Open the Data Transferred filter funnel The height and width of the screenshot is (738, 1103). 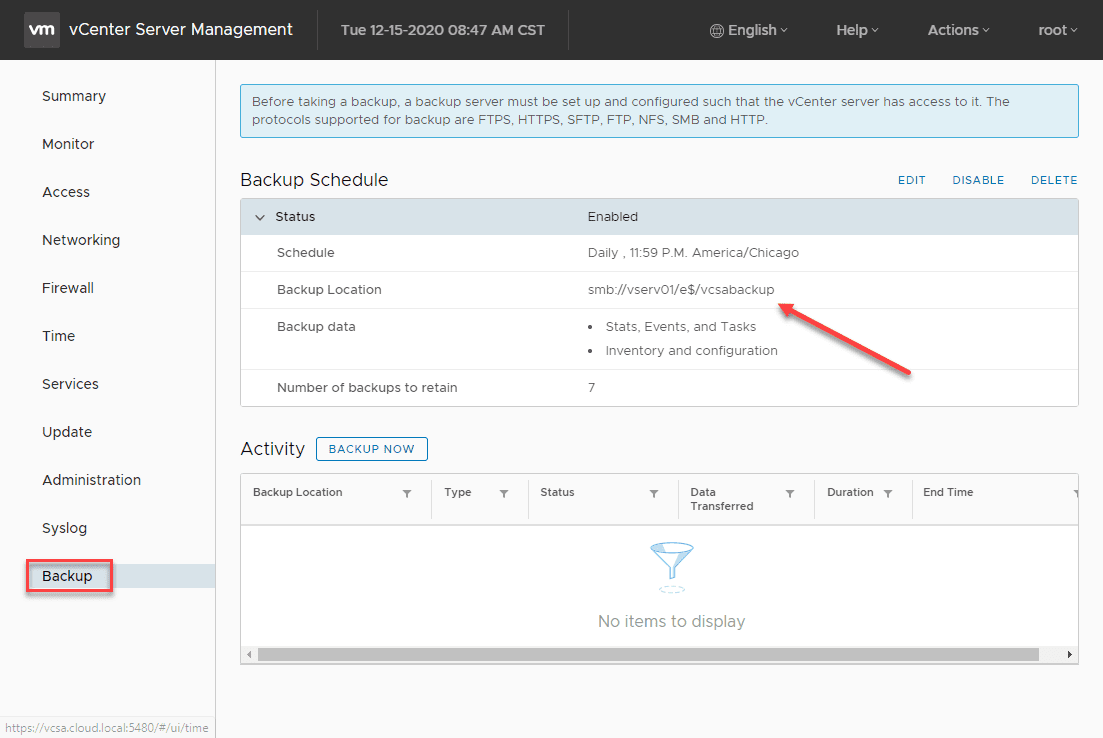click(790, 493)
